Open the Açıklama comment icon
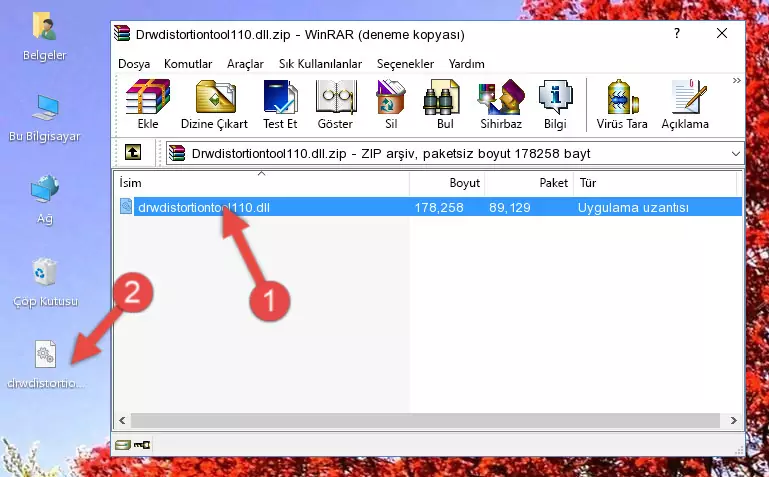 [x=685, y=104]
